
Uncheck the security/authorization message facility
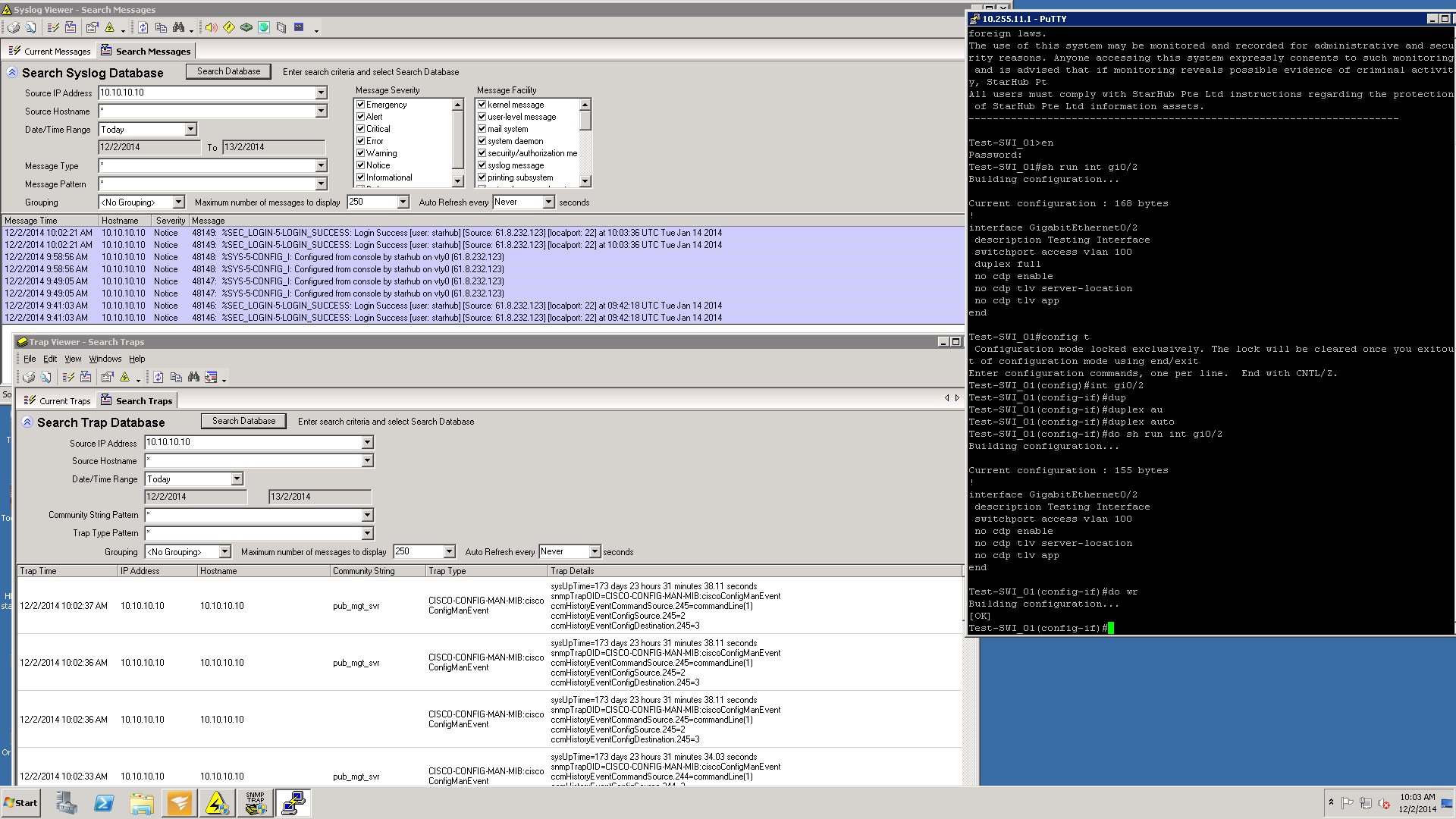(483, 153)
